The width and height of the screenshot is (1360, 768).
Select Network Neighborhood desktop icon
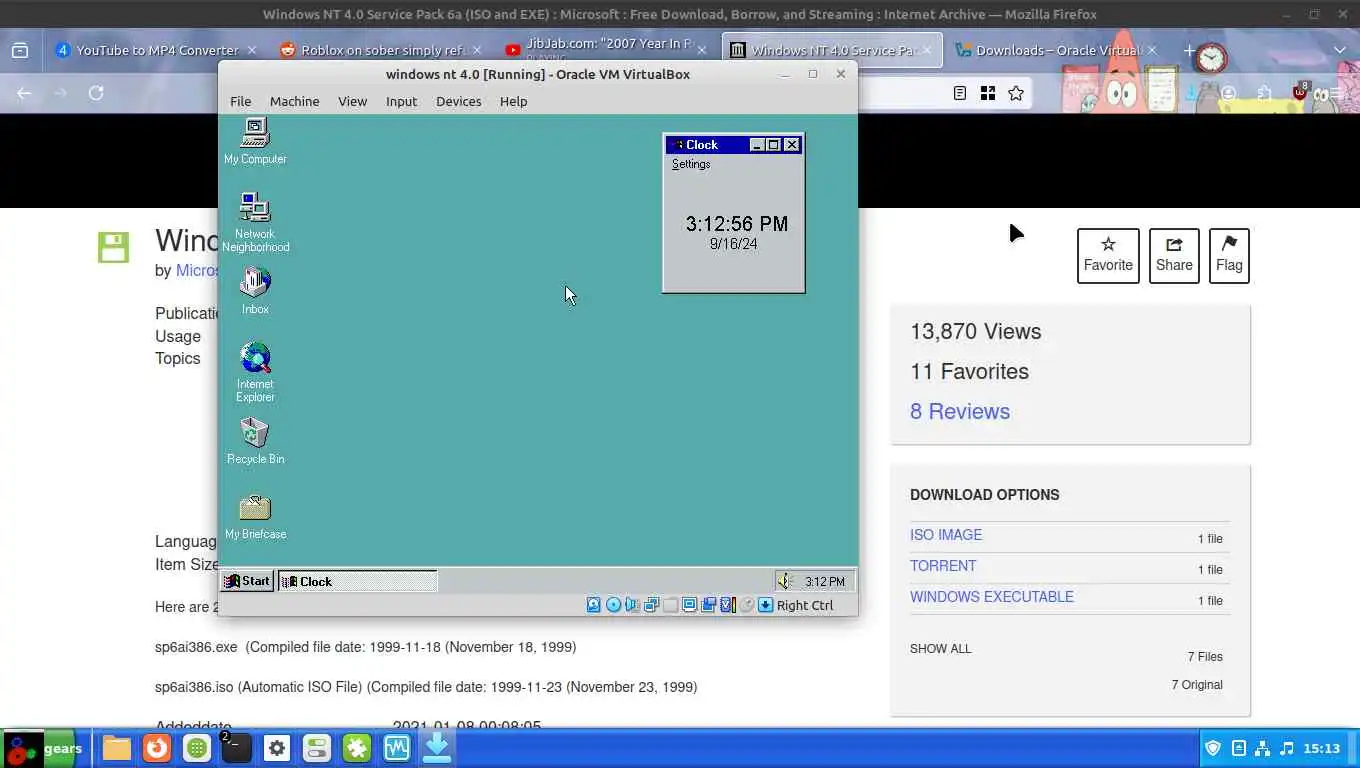coord(255,222)
